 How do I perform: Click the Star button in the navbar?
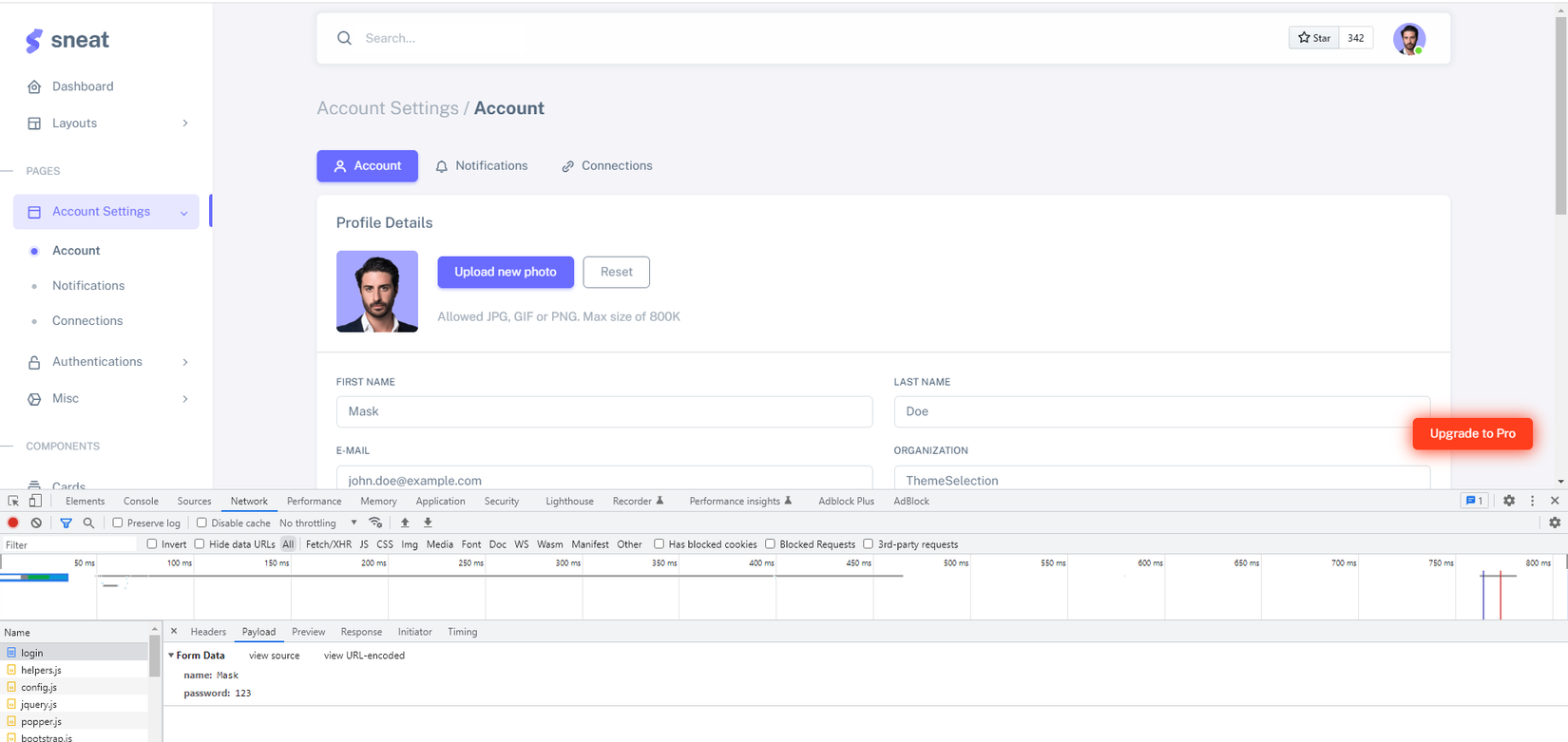[1314, 38]
